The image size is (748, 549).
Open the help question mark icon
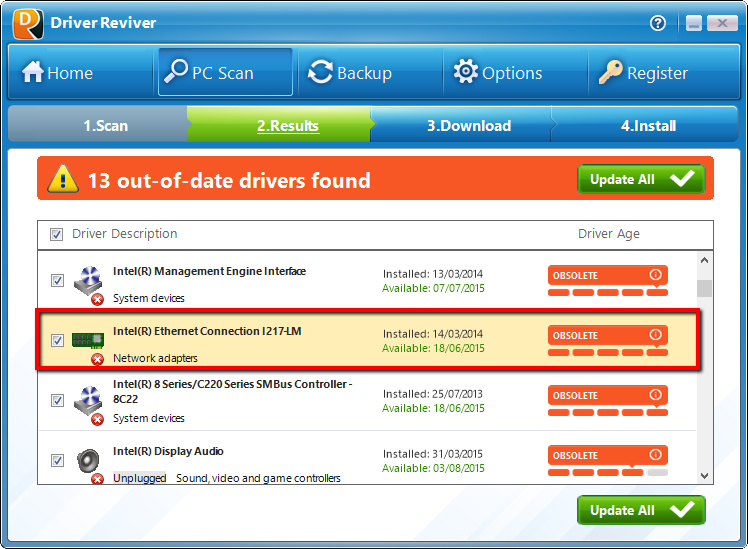(658, 23)
